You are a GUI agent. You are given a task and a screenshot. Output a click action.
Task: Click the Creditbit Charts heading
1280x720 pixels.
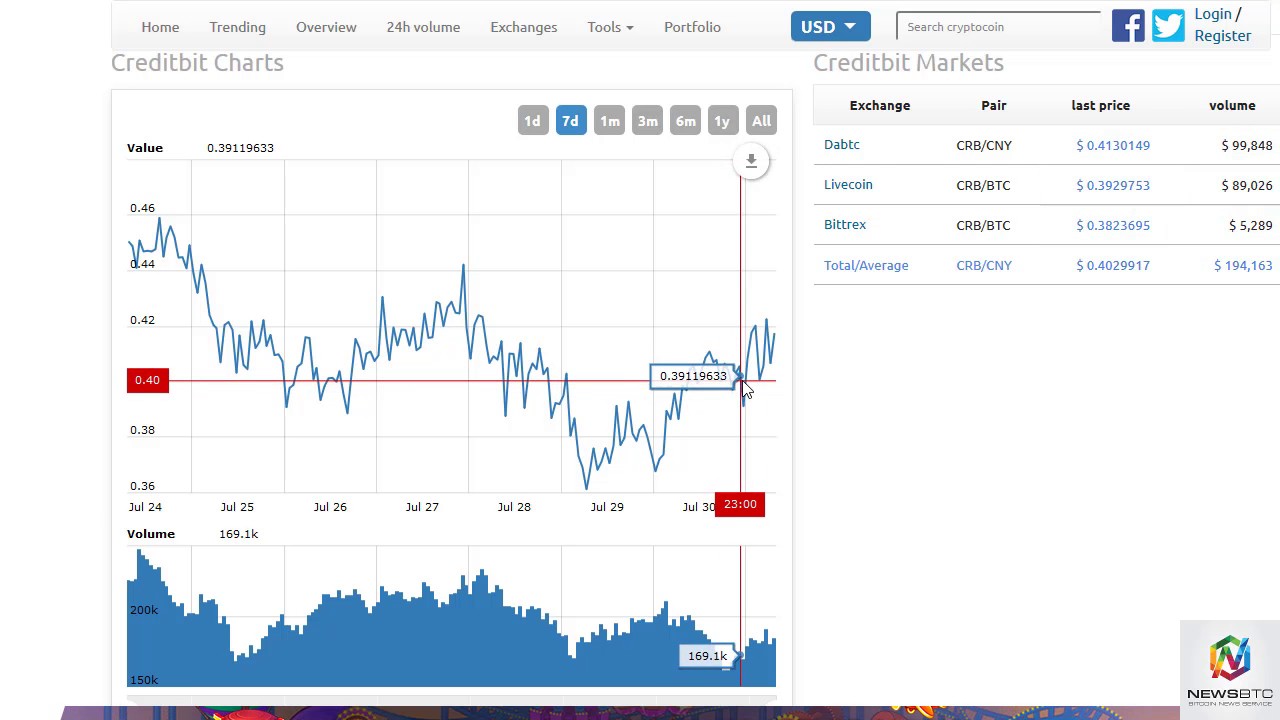coord(197,62)
